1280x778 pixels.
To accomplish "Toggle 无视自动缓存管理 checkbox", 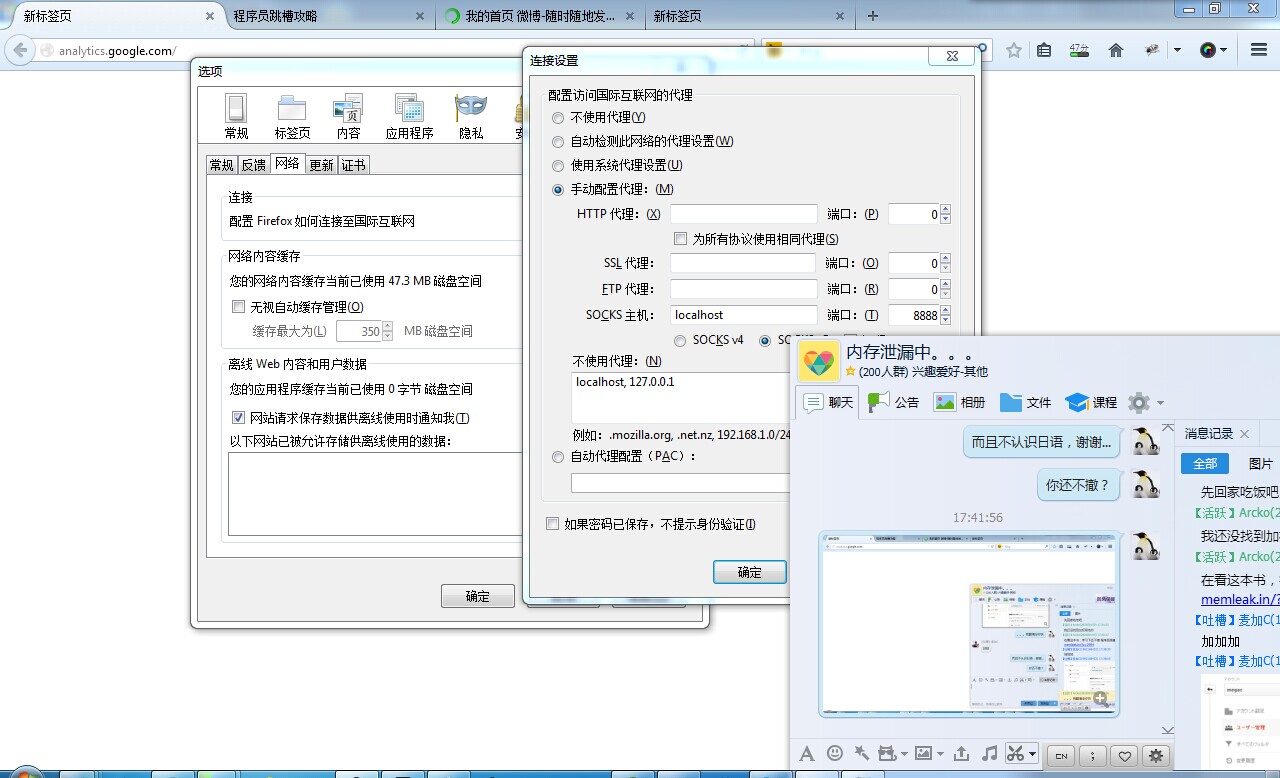I will [238, 307].
